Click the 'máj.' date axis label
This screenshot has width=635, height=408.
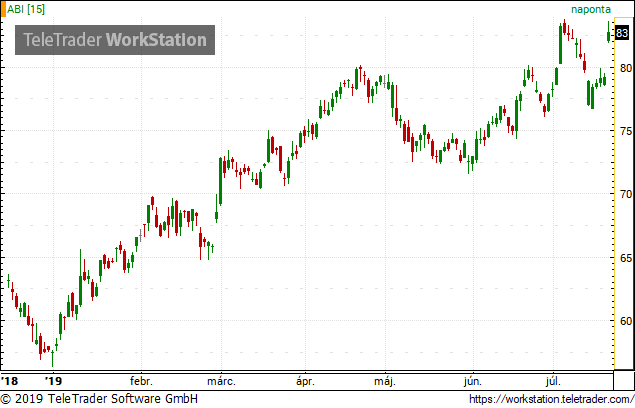click(x=385, y=382)
